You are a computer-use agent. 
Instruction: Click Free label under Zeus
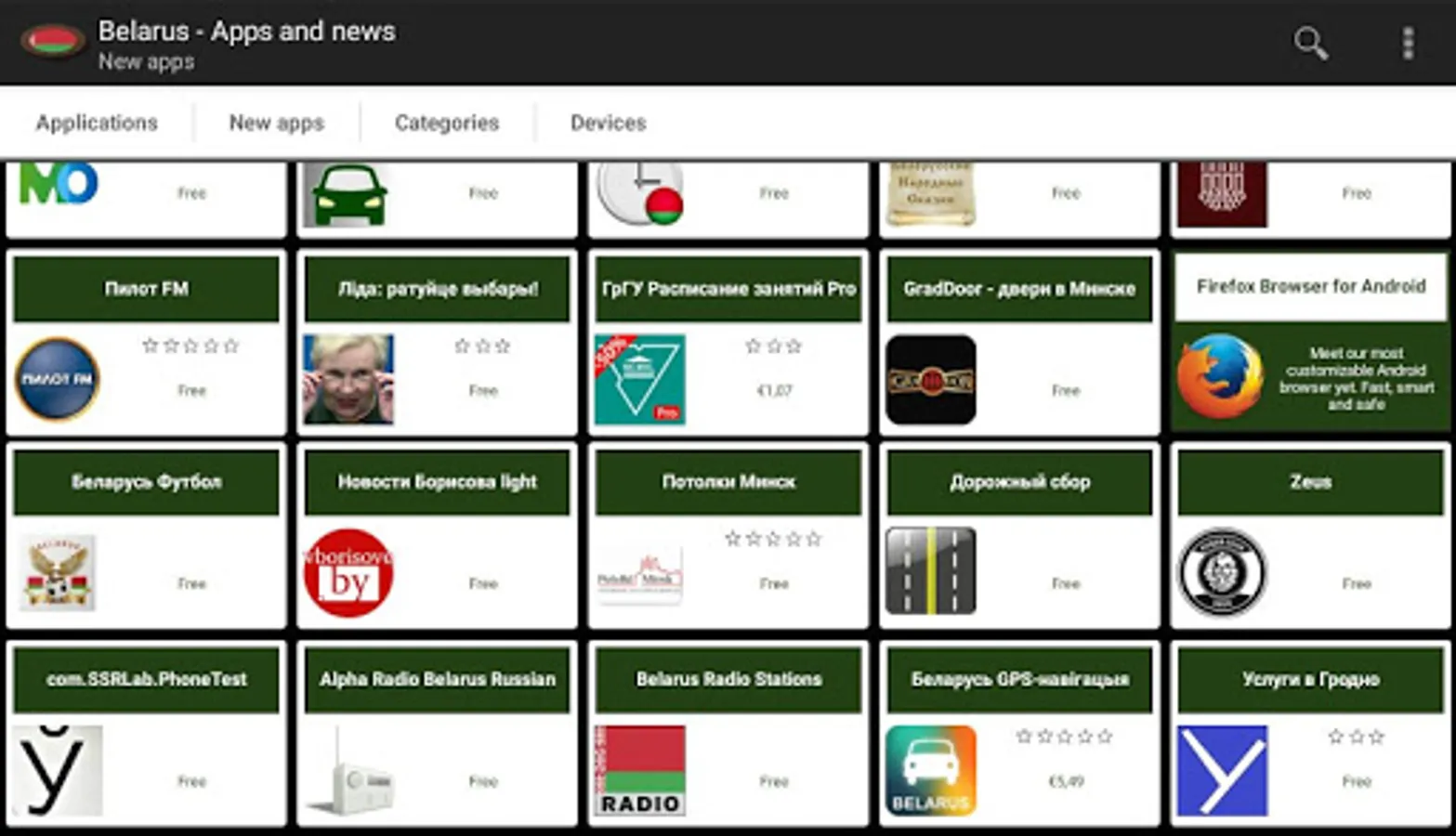pyautogui.click(x=1357, y=584)
